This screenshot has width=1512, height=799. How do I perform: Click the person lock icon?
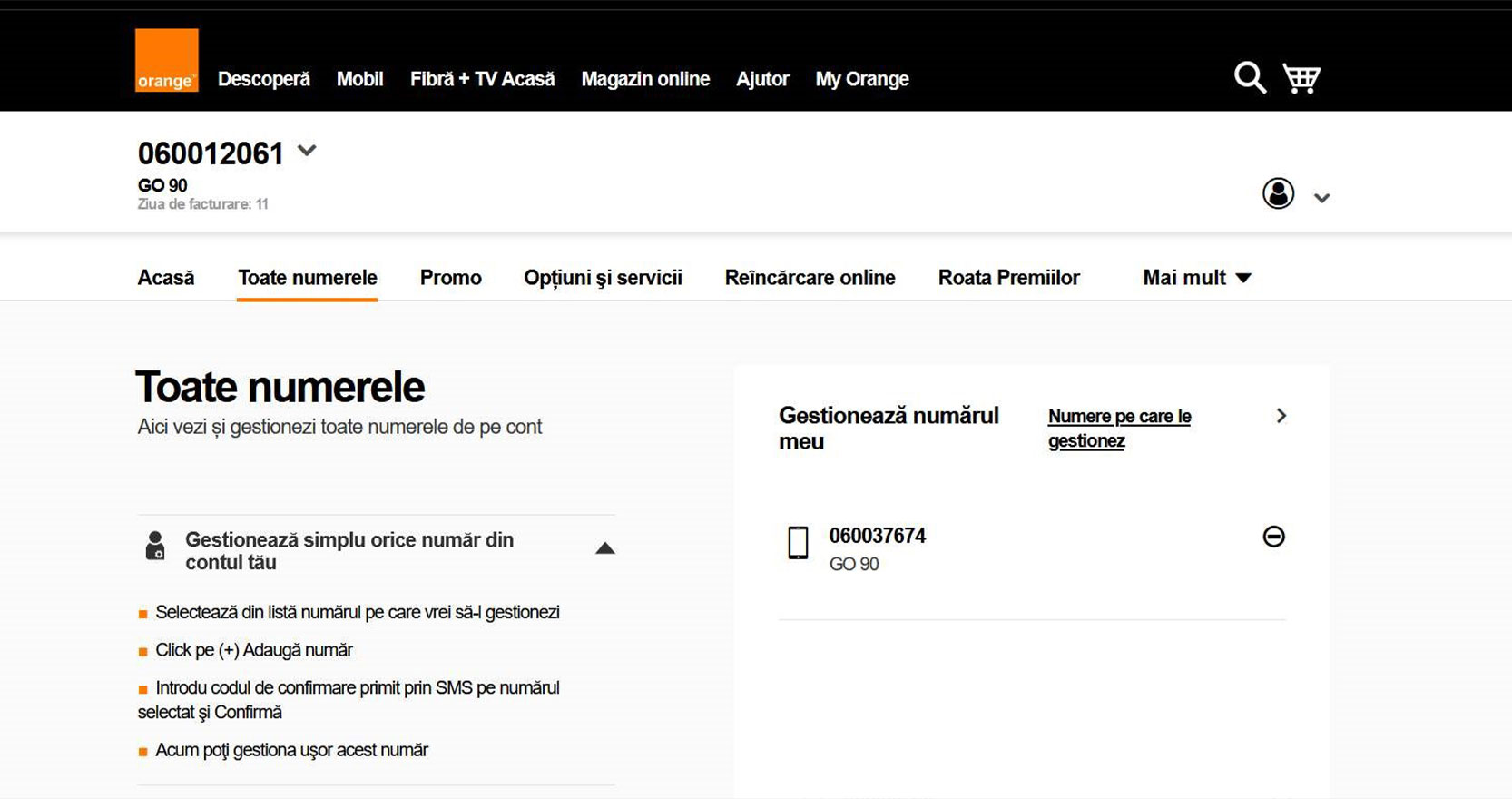155,546
